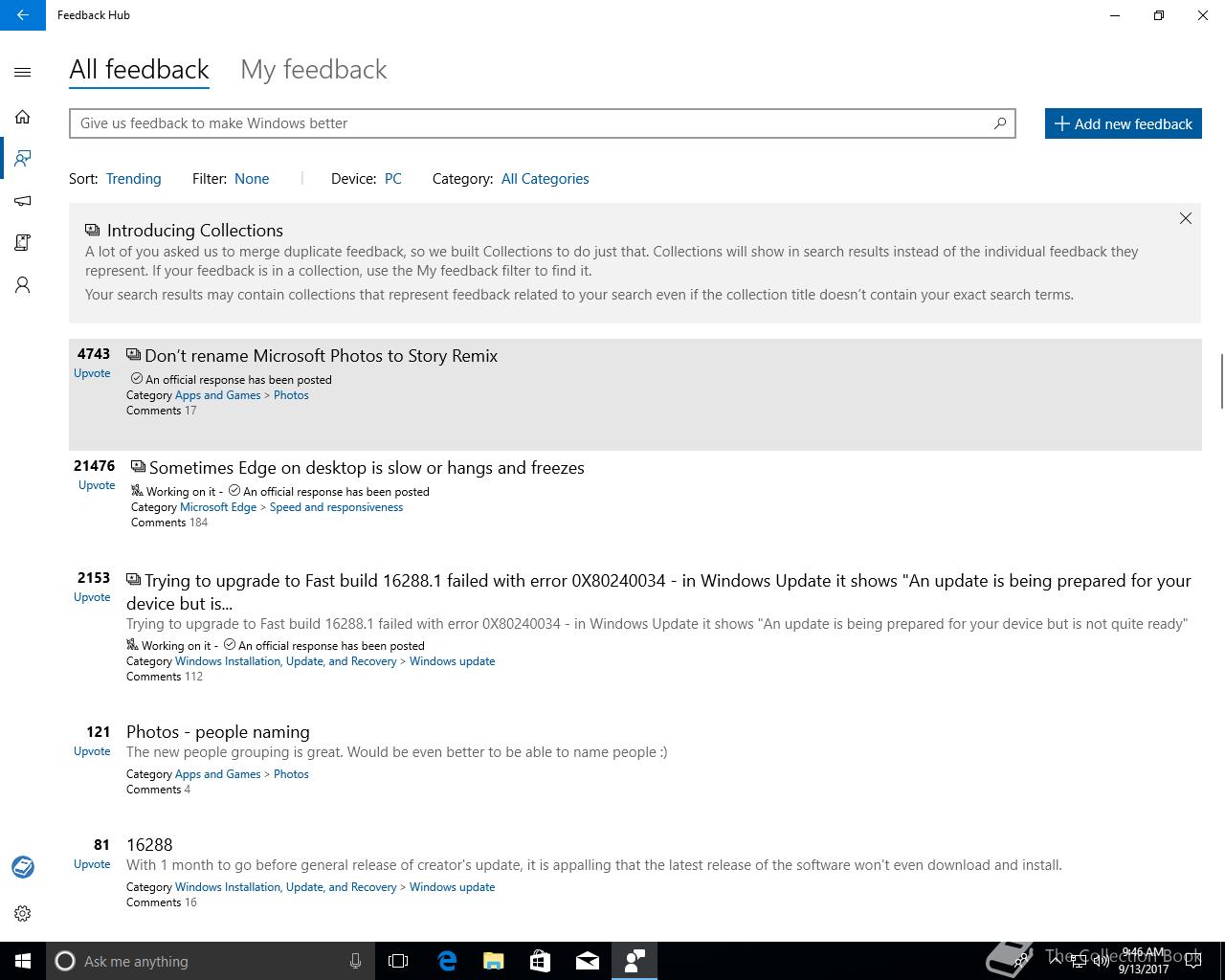Upvote the 16288 feedback

pyautogui.click(x=92, y=864)
